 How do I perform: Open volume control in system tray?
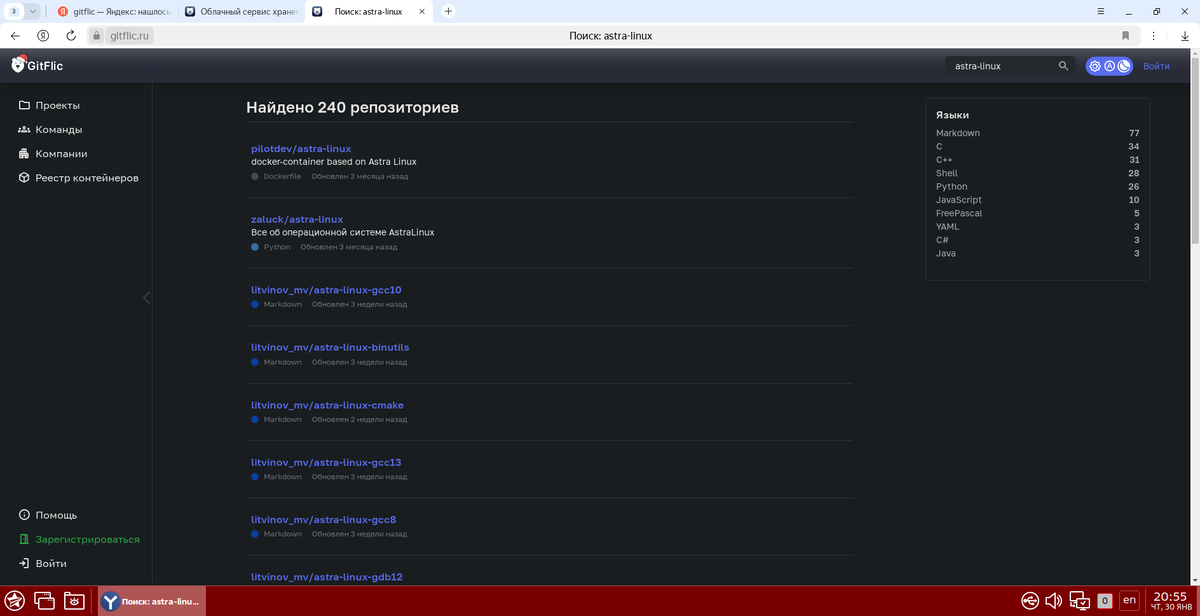coord(1054,601)
